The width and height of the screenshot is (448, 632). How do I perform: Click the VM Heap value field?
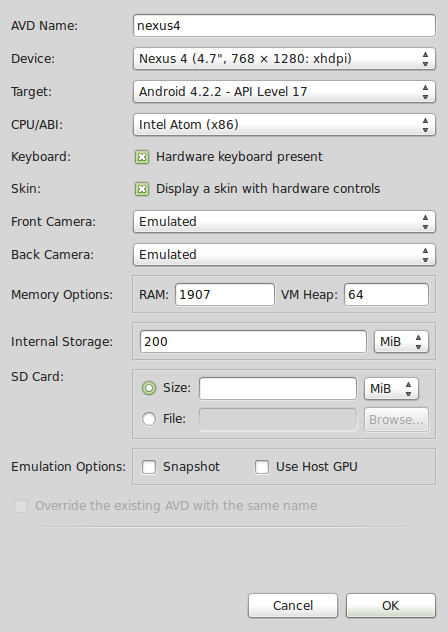[x=386, y=295]
